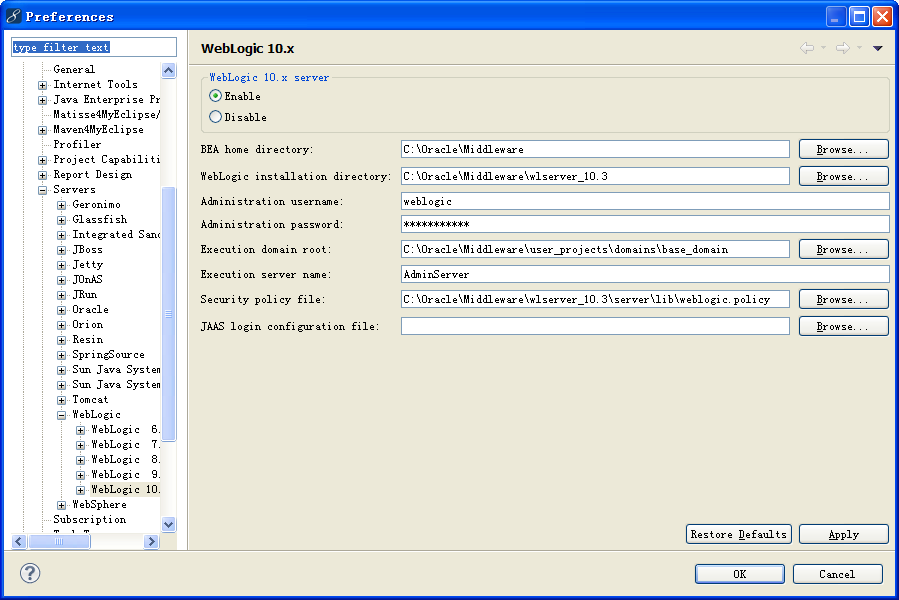Click the tree horizontal scroll right arrow
Image resolution: width=899 pixels, height=600 pixels.
click(x=151, y=541)
